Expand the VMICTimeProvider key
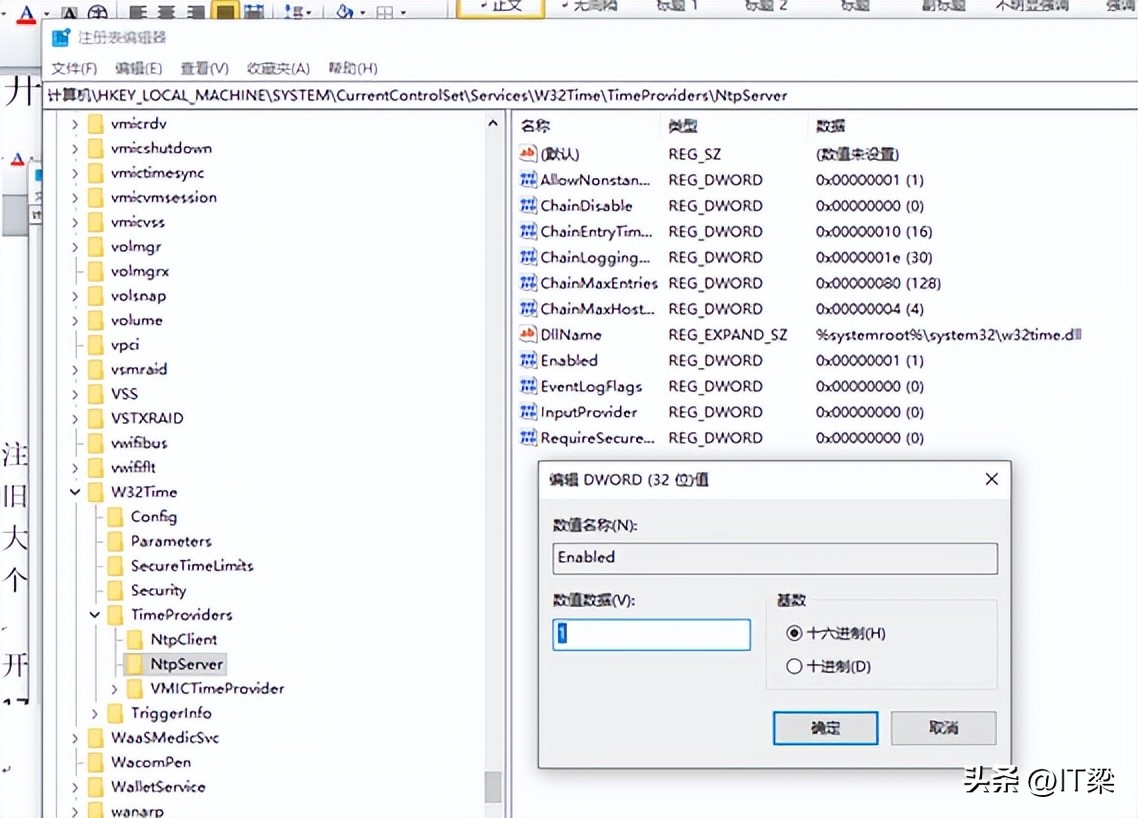 [112, 688]
